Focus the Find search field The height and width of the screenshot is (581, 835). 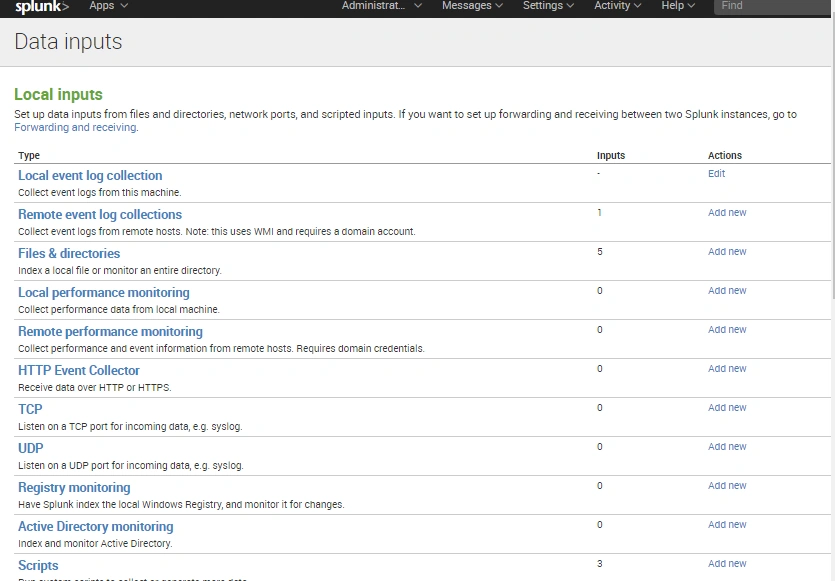tap(772, 6)
